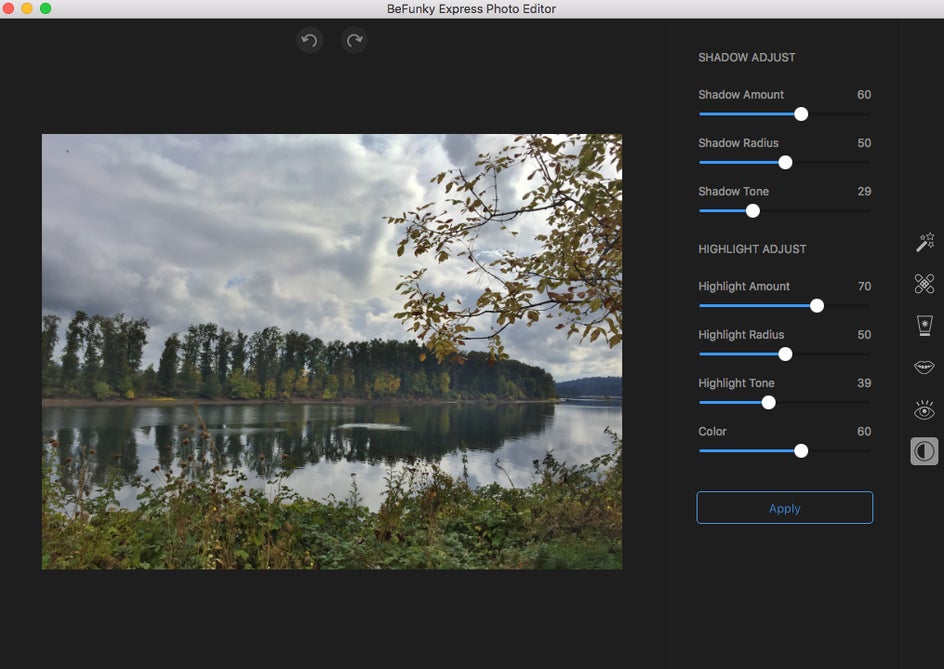Click the Highlight Amount slider handle

click(816, 305)
